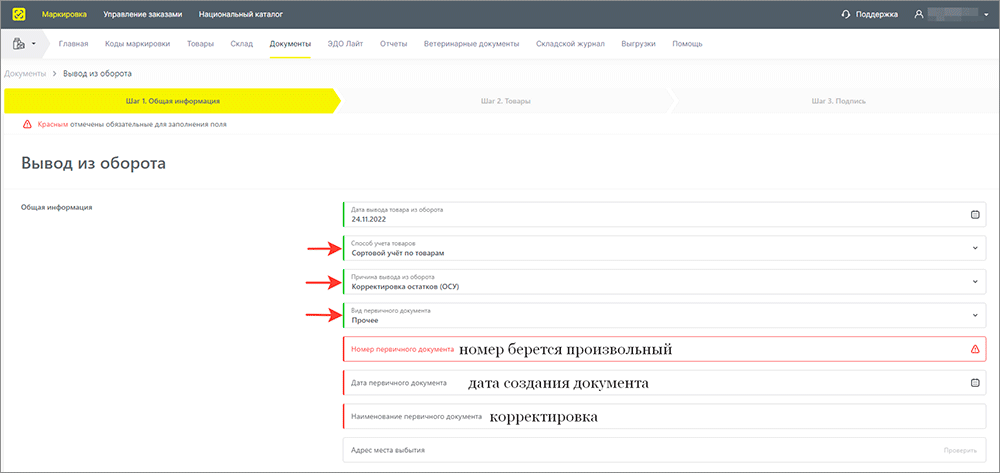Viewport: 1000px width, 473px height.
Task: Open the ЭДО Лайт tab
Action: (x=345, y=44)
